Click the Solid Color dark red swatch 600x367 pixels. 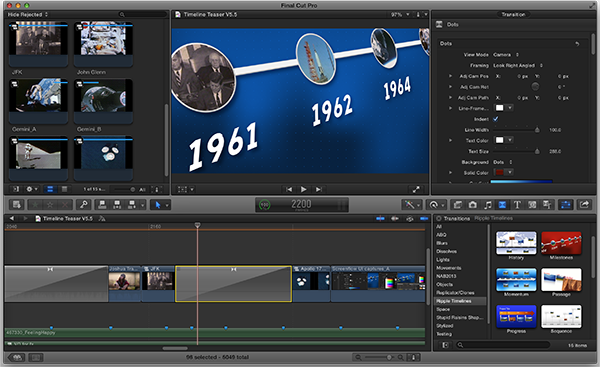tap(500, 173)
